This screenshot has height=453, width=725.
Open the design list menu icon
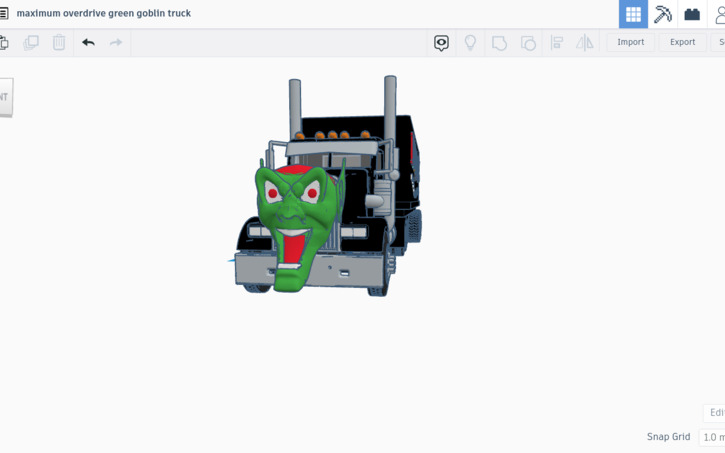coord(3,13)
